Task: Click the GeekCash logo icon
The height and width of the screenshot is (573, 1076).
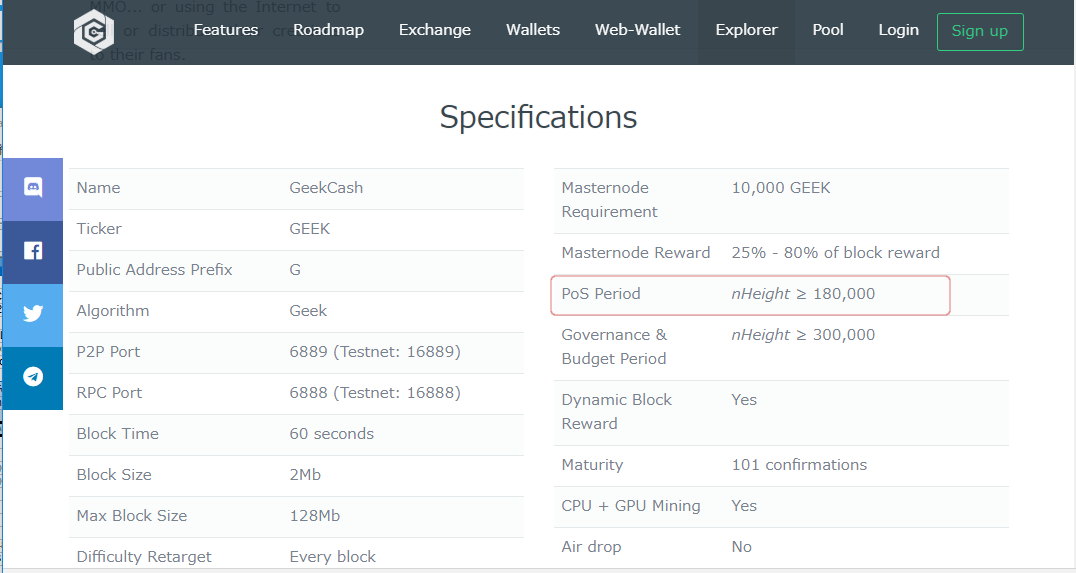Action: coord(93,31)
